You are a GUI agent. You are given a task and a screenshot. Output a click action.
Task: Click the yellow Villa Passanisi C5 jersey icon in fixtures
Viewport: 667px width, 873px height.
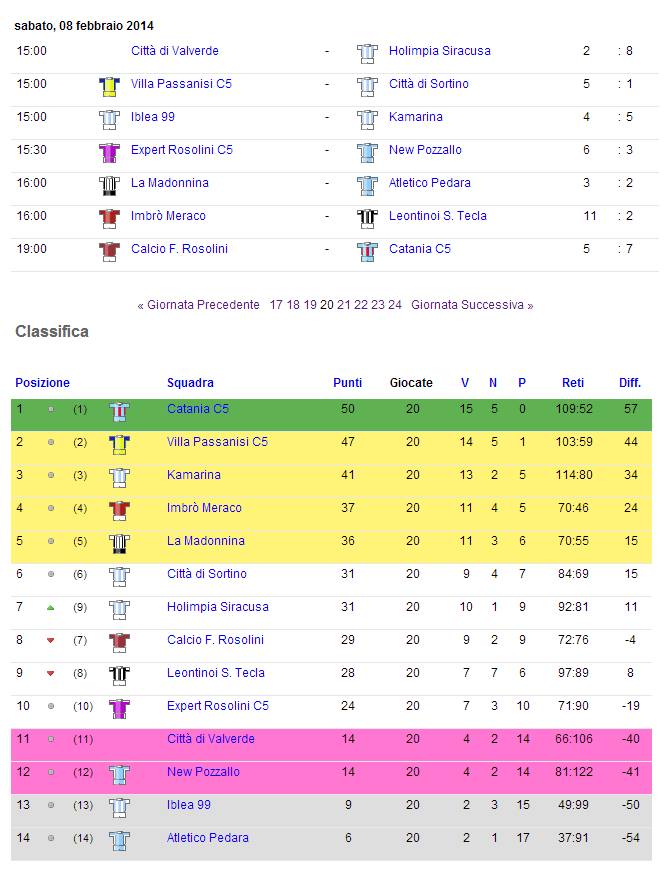point(109,86)
